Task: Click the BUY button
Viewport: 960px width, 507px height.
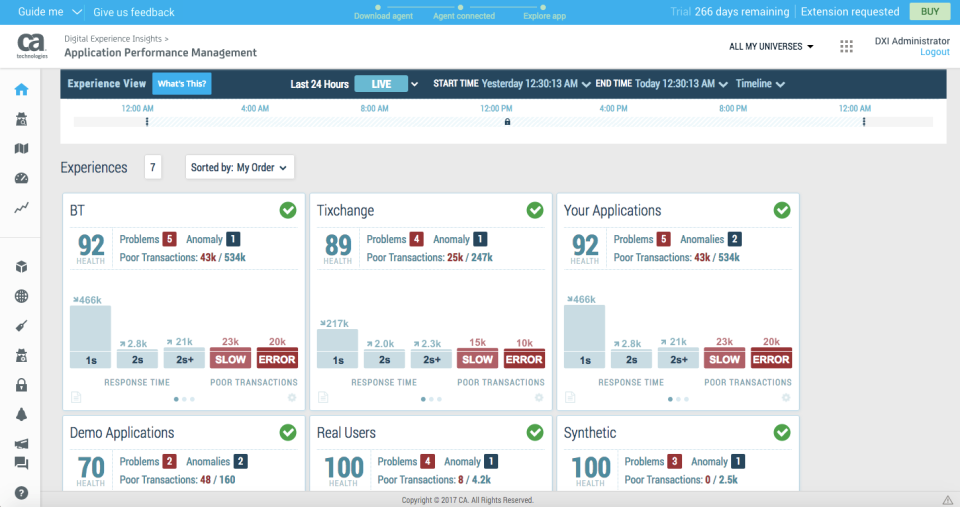Action: point(929,12)
